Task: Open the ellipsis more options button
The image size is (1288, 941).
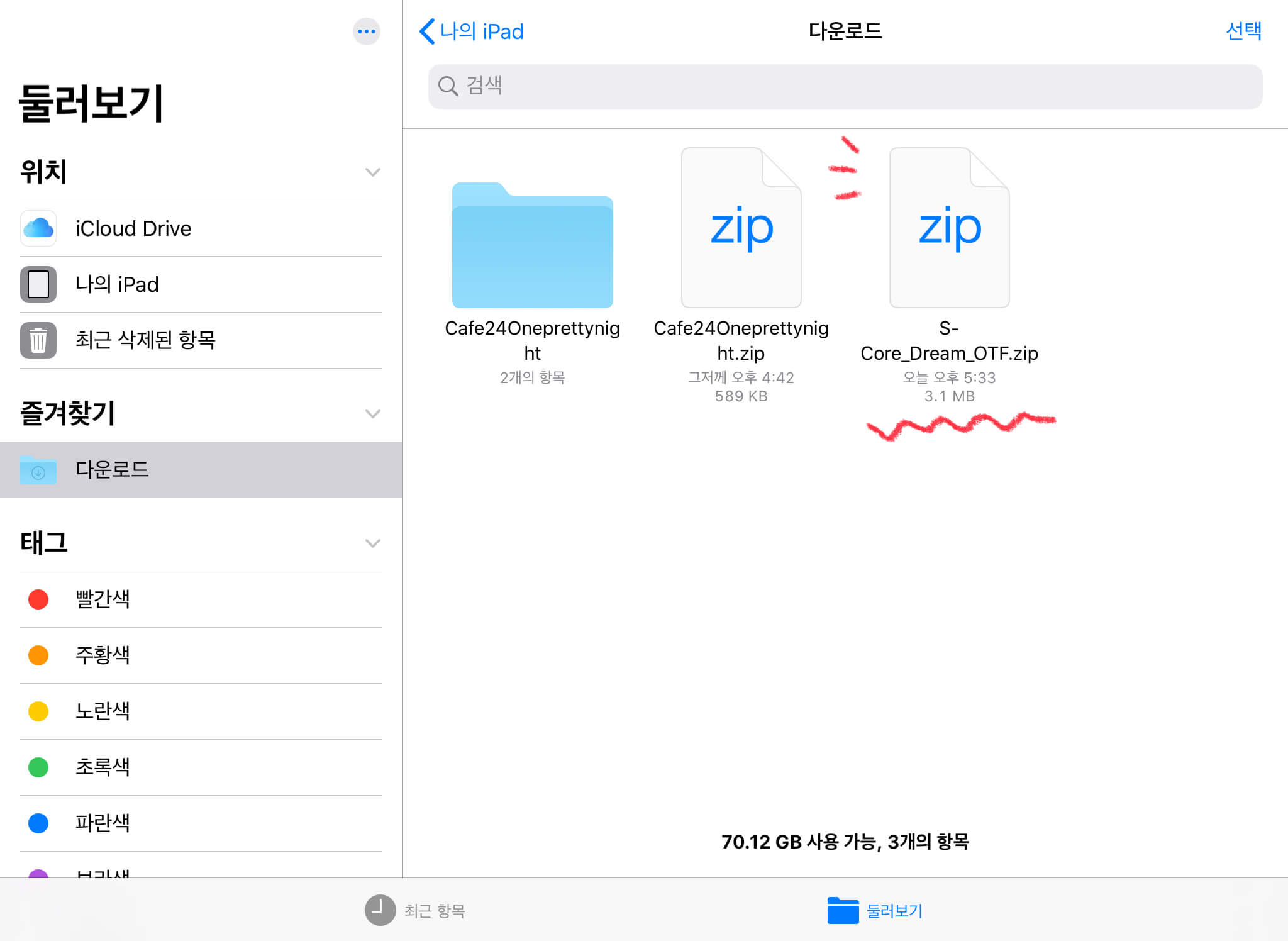Action: tap(366, 31)
